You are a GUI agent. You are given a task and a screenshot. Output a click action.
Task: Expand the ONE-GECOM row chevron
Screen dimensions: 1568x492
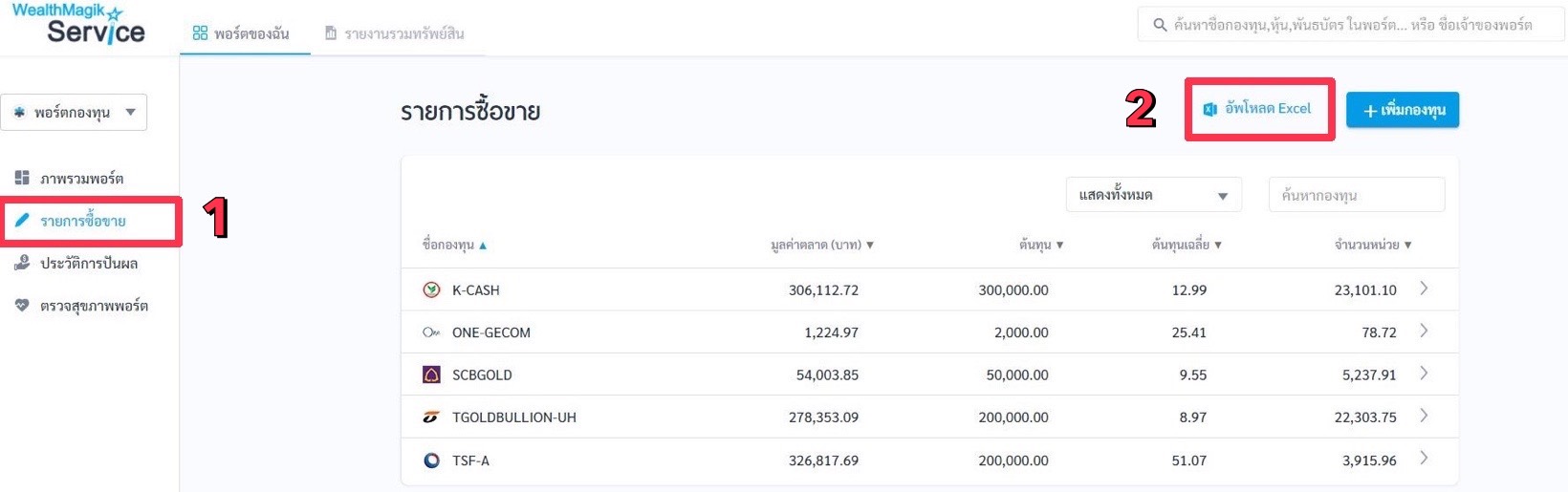pos(1424,331)
